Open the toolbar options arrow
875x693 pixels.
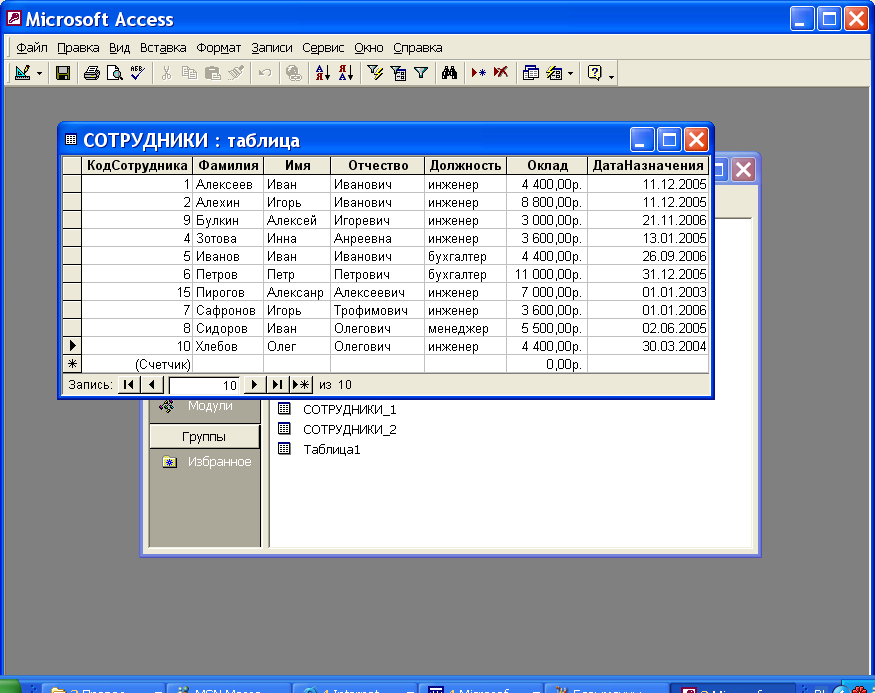coord(612,76)
